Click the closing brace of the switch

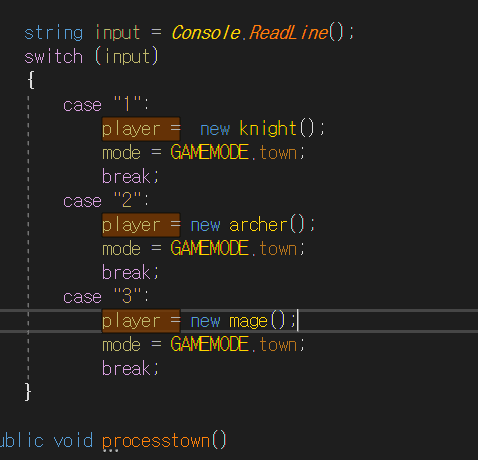coord(28,392)
